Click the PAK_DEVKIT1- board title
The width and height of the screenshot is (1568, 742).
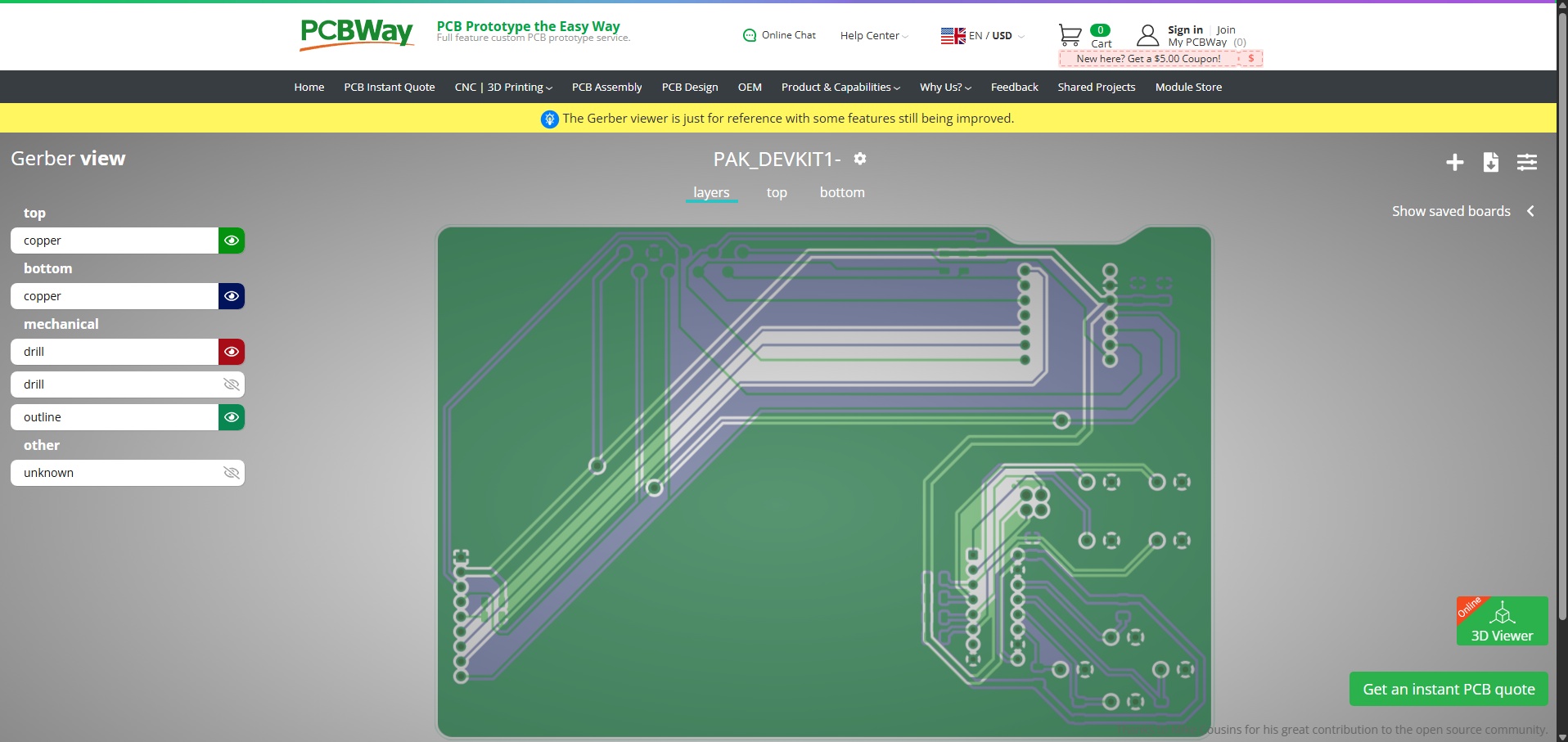coord(777,160)
